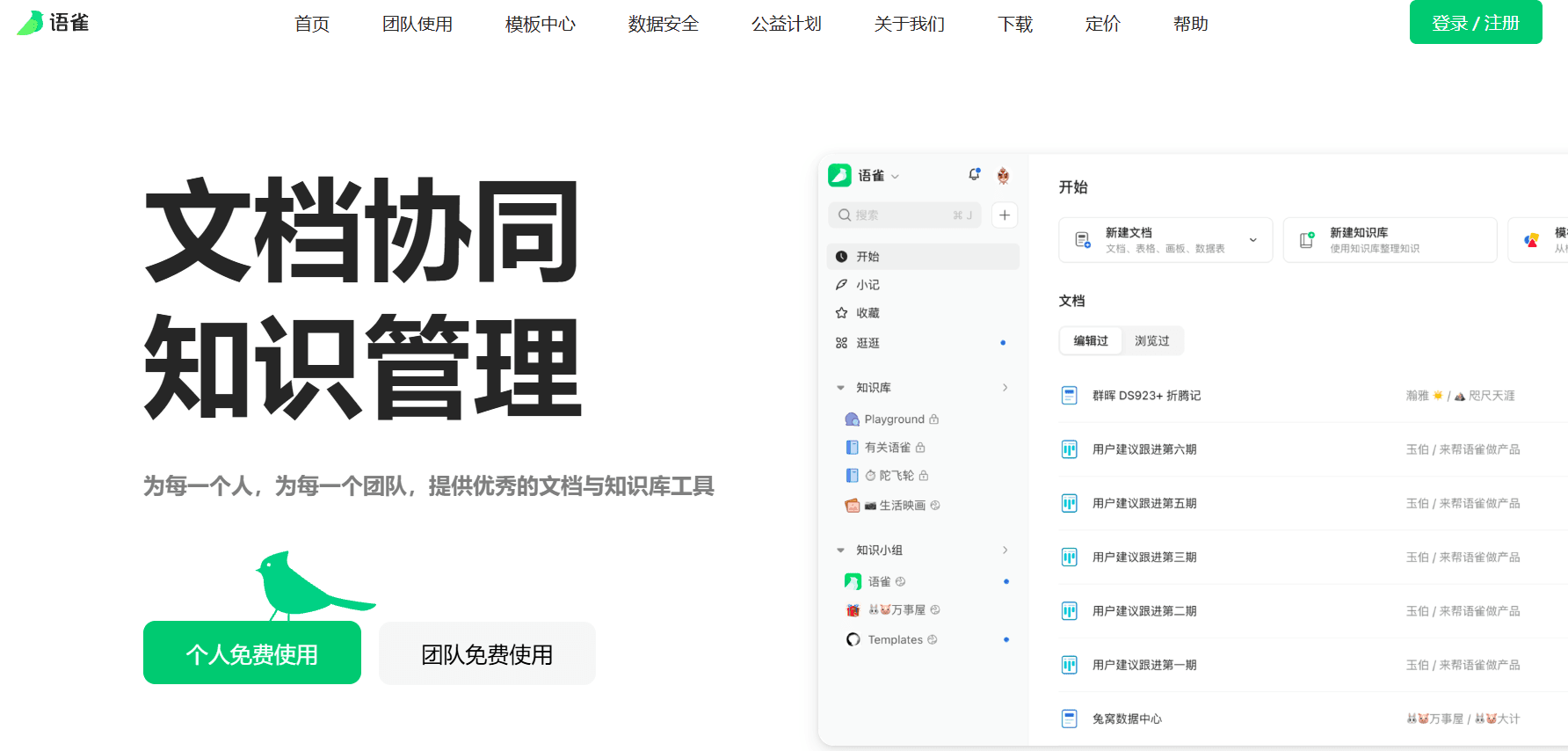
Task: Click the Playground label in sidebar
Action: 894,419
